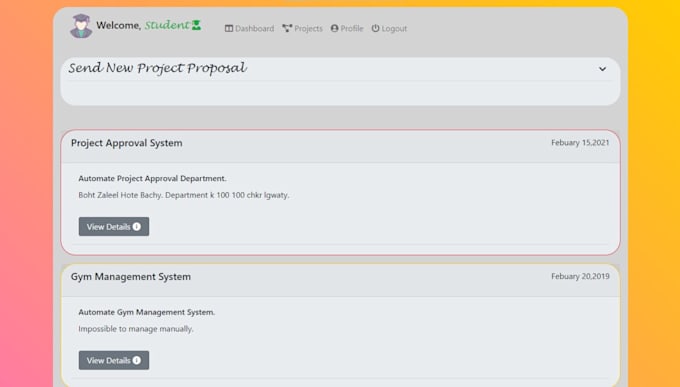Click text Automate Project Approval Department.

click(152, 178)
